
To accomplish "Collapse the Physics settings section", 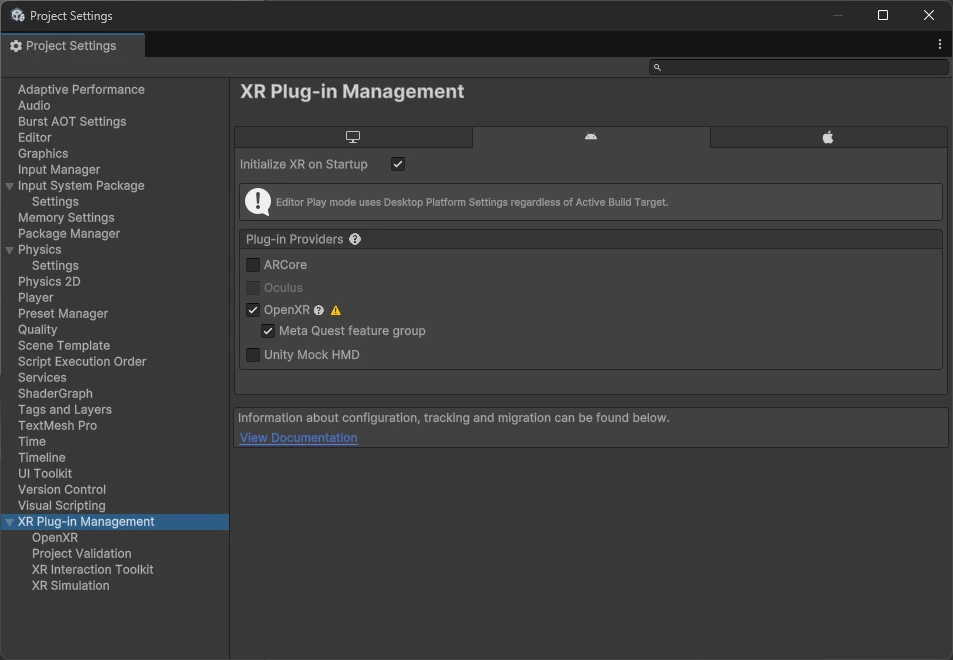I will (x=9, y=249).
